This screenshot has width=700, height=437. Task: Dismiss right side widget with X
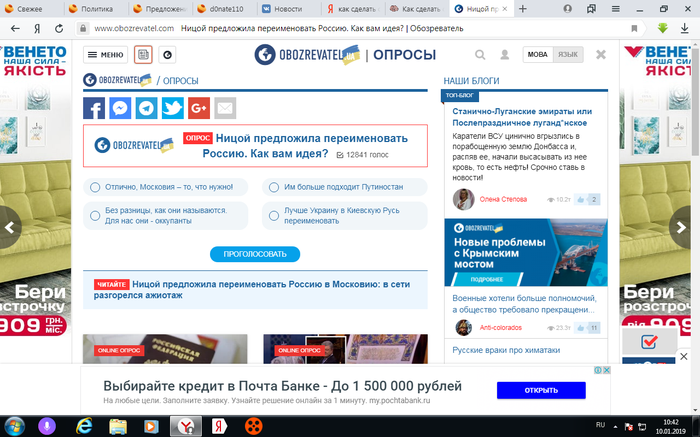click(683, 356)
